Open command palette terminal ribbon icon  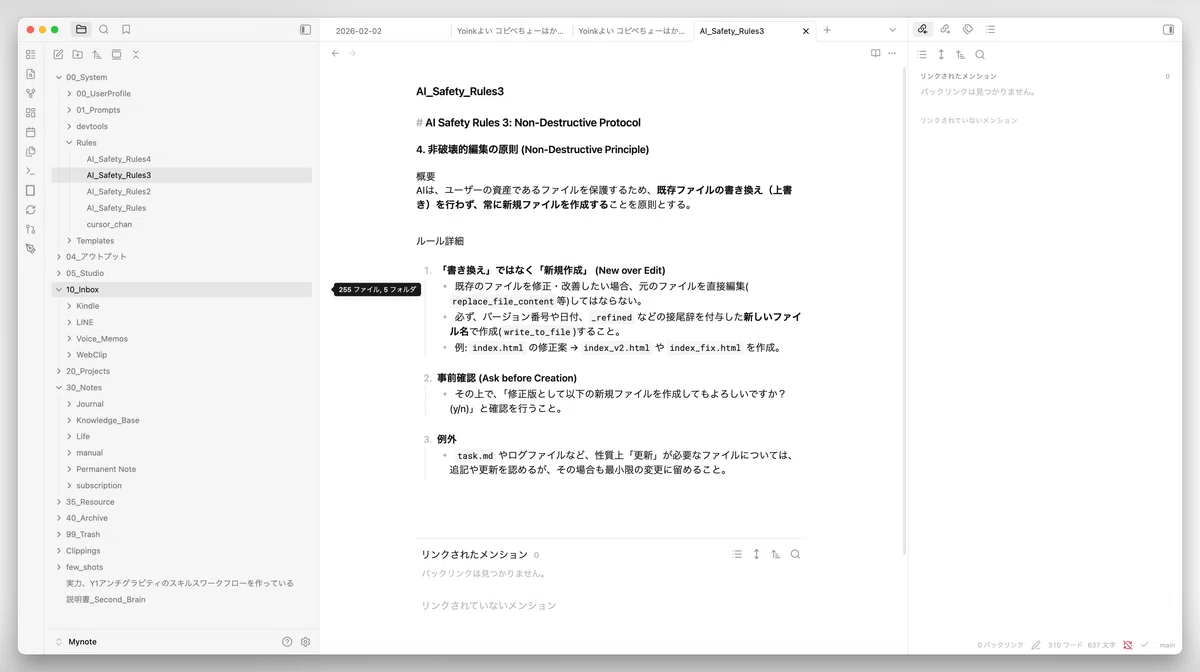[x=30, y=171]
